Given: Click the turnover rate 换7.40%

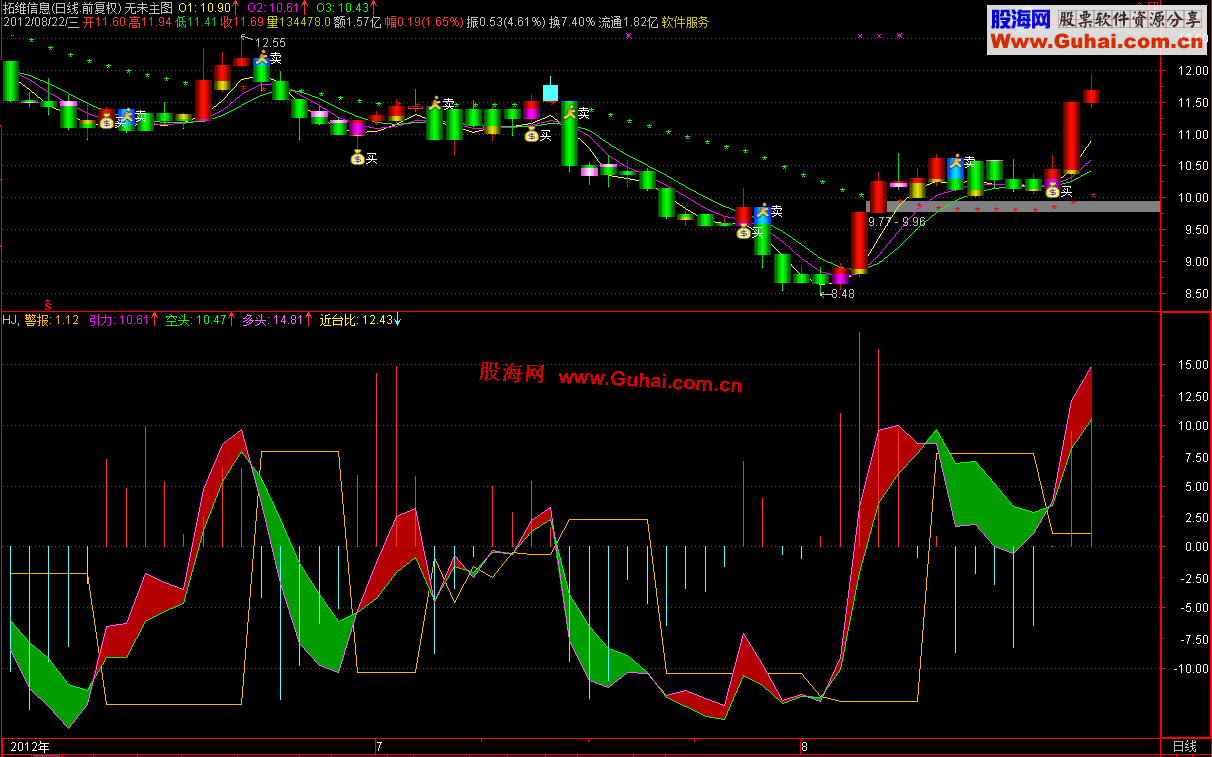Looking at the screenshot, I should [573, 21].
